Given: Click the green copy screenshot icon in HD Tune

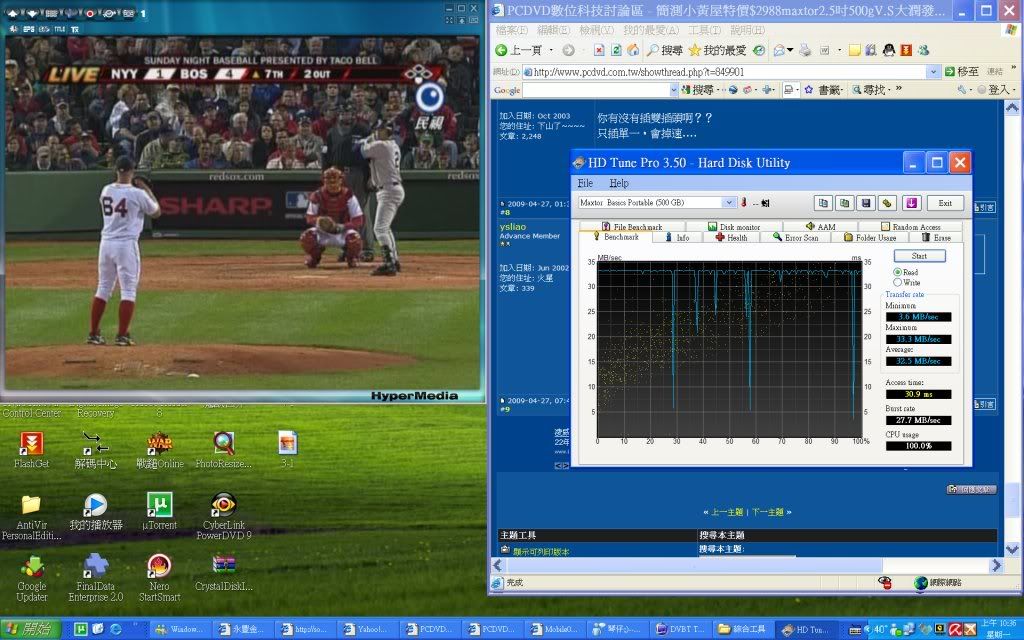Looking at the screenshot, I should [844, 203].
